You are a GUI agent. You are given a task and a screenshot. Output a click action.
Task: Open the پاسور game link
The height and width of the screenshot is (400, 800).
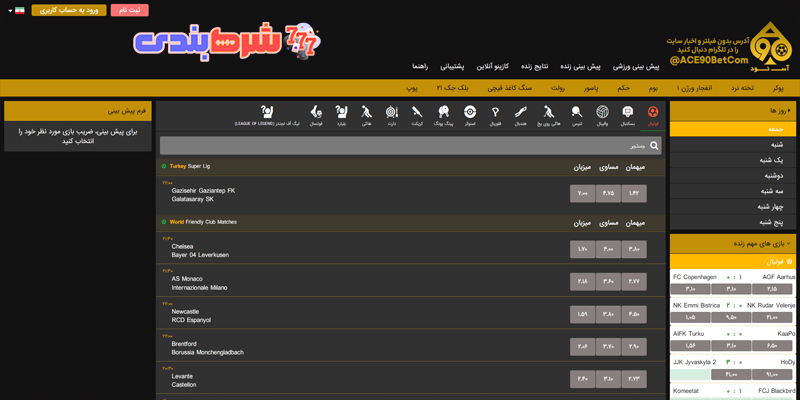tap(591, 88)
